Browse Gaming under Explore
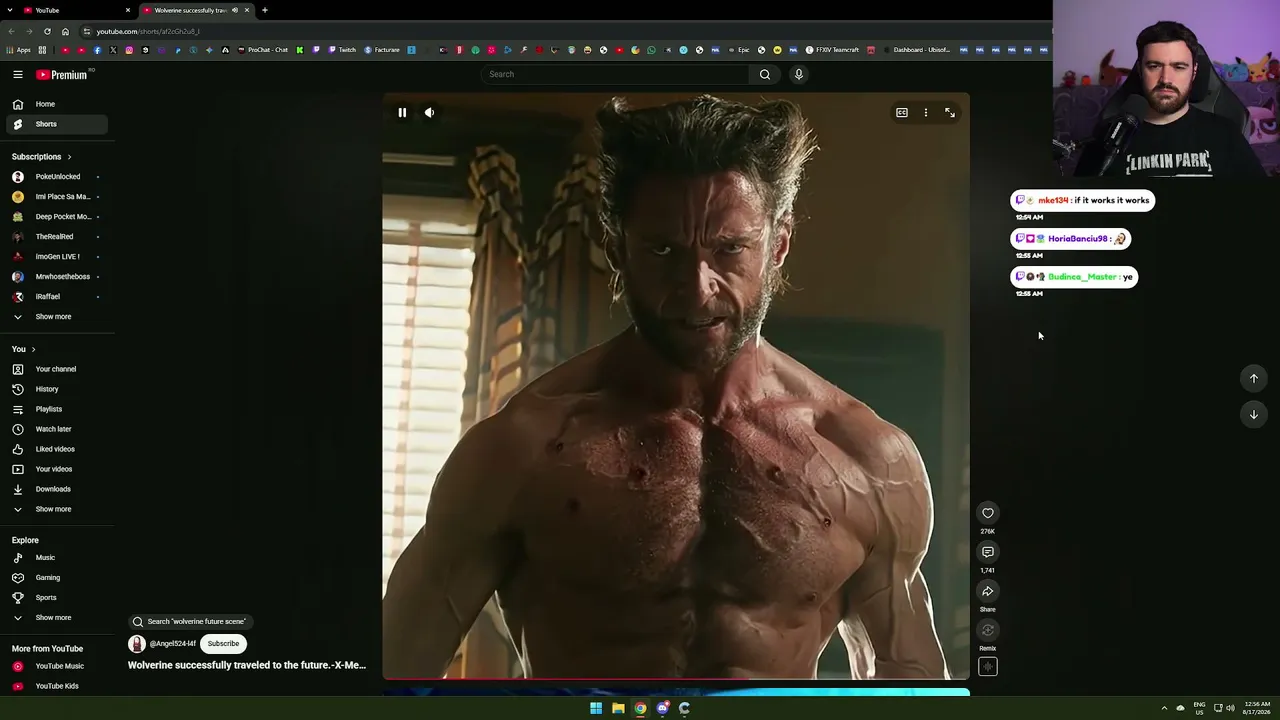The height and width of the screenshot is (720, 1280). tap(57, 578)
